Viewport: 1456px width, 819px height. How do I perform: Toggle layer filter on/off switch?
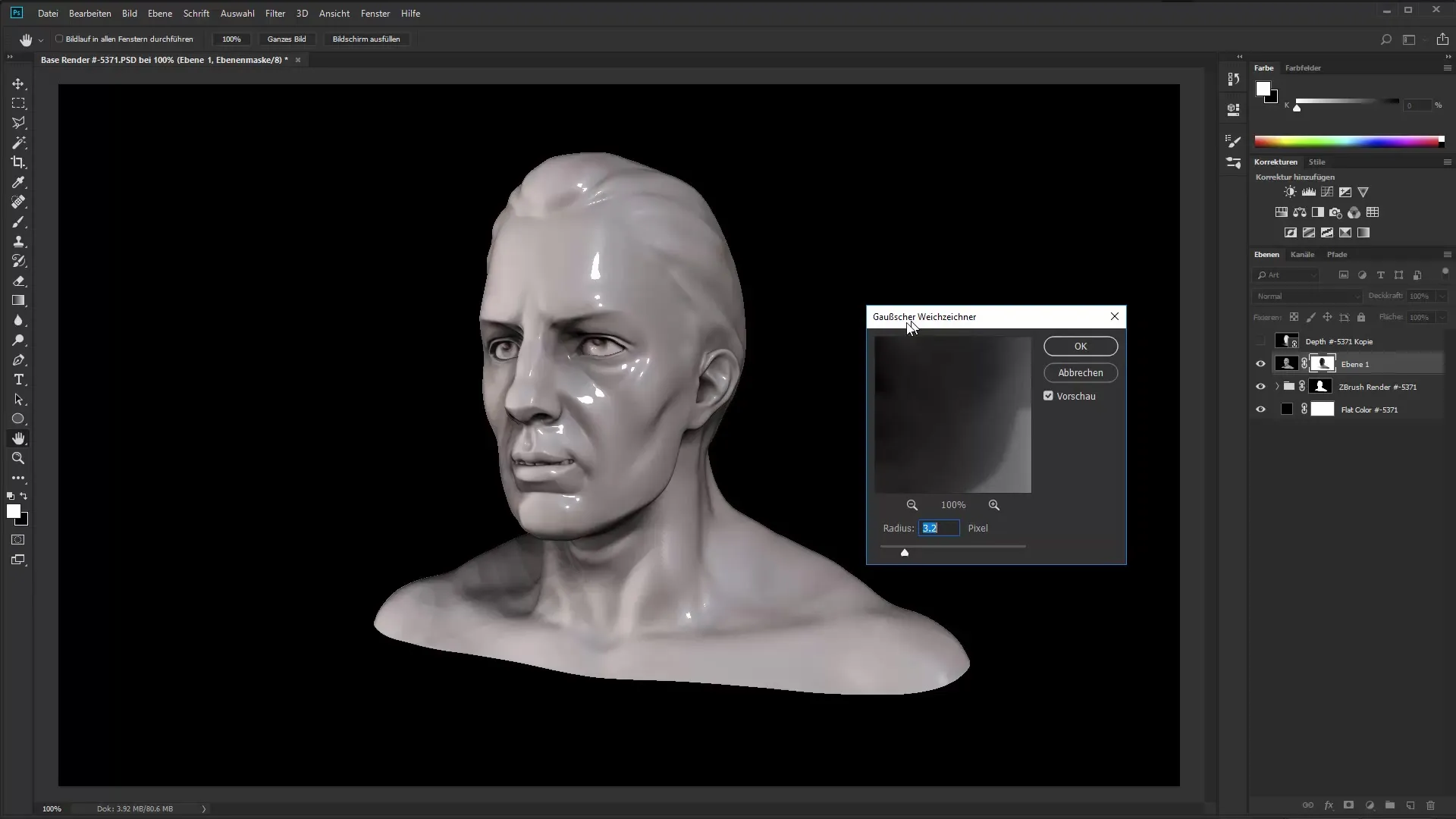[x=1445, y=271]
